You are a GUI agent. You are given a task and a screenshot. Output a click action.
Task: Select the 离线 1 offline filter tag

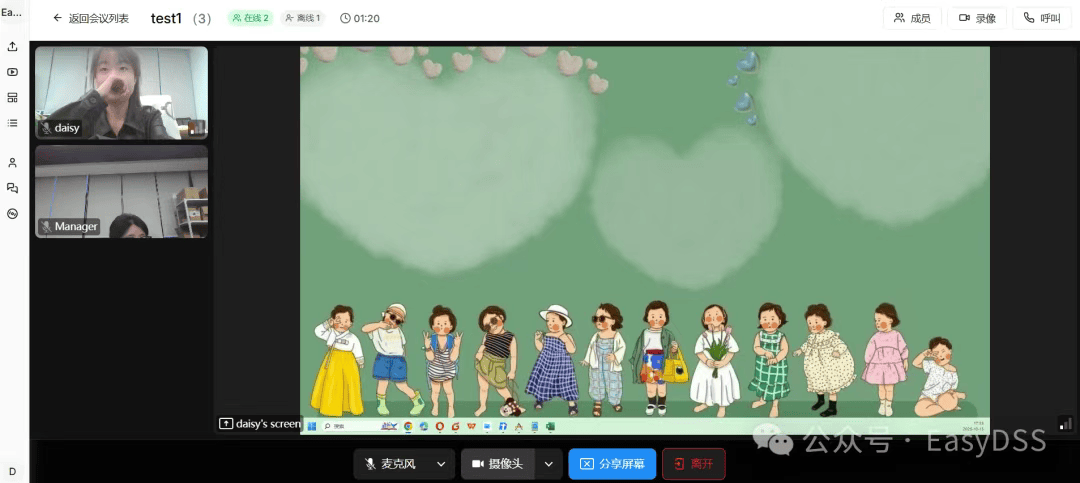coord(303,18)
